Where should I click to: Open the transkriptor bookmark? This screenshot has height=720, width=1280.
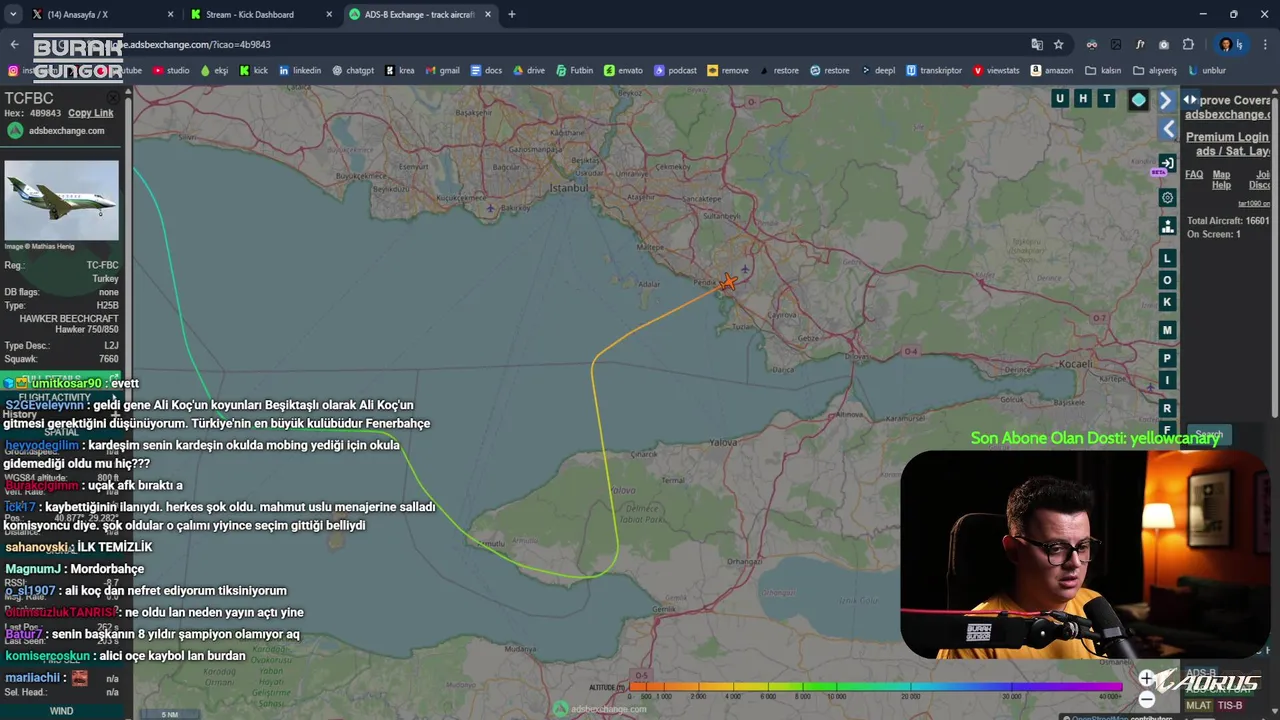934,70
